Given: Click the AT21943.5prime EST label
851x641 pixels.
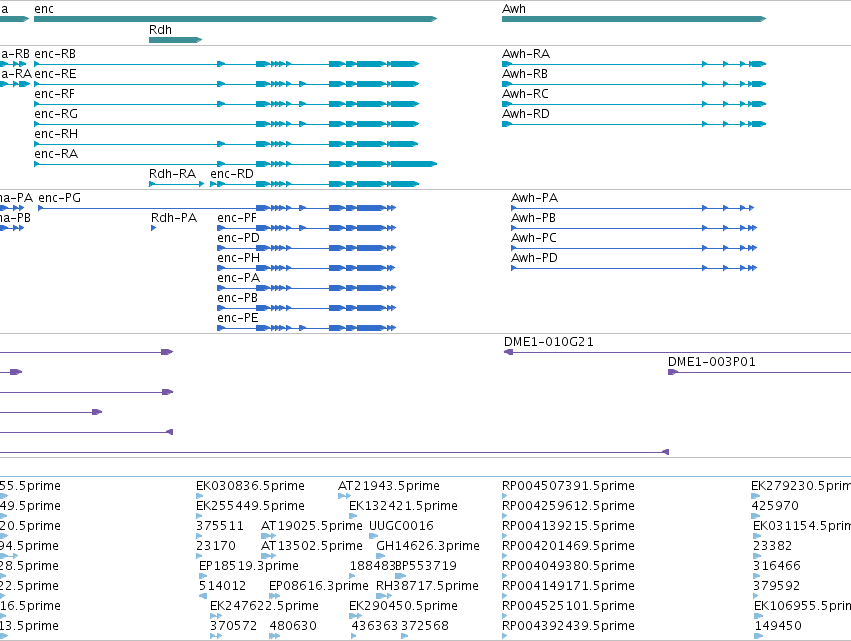Looking at the screenshot, I should pyautogui.click(x=389, y=486).
